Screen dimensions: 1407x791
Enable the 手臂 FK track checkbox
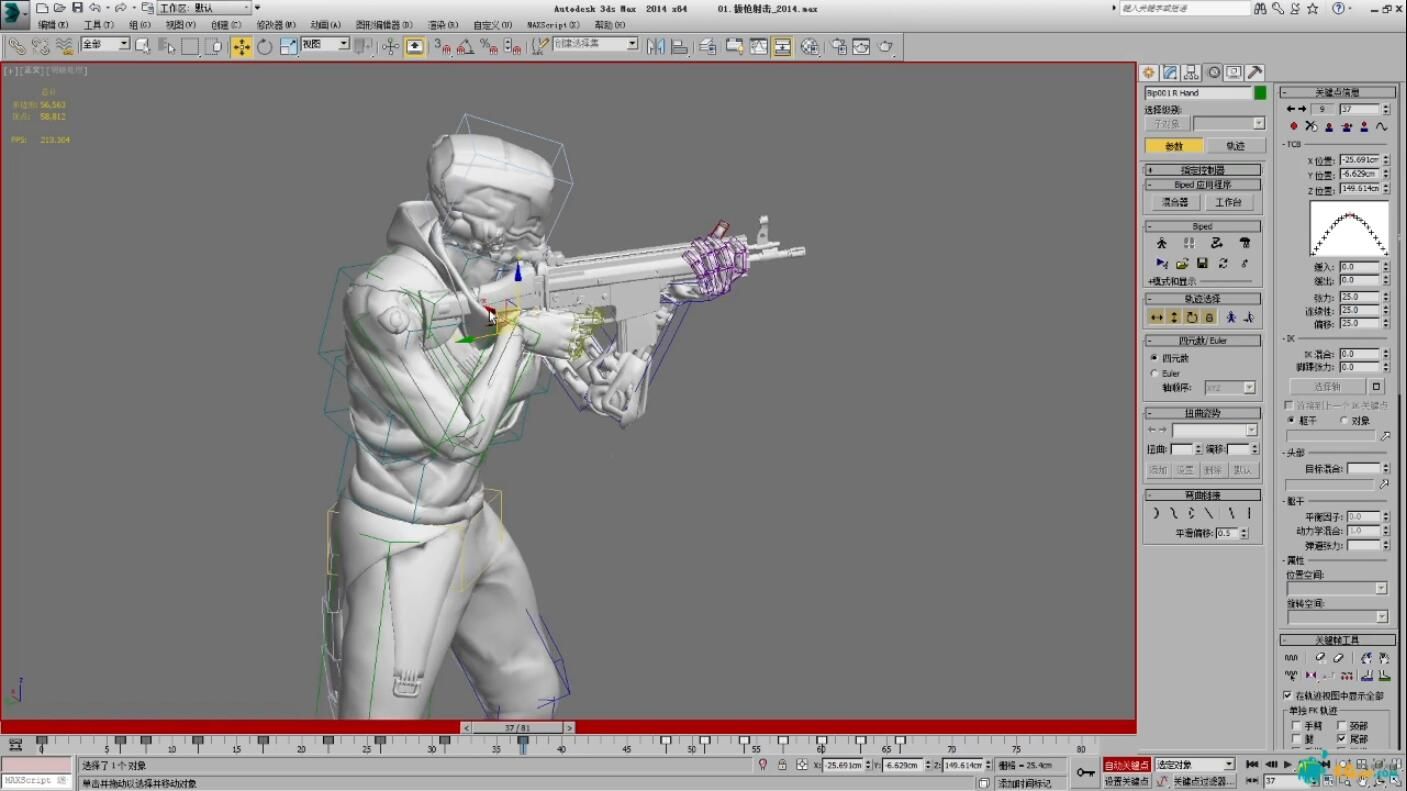1297,726
